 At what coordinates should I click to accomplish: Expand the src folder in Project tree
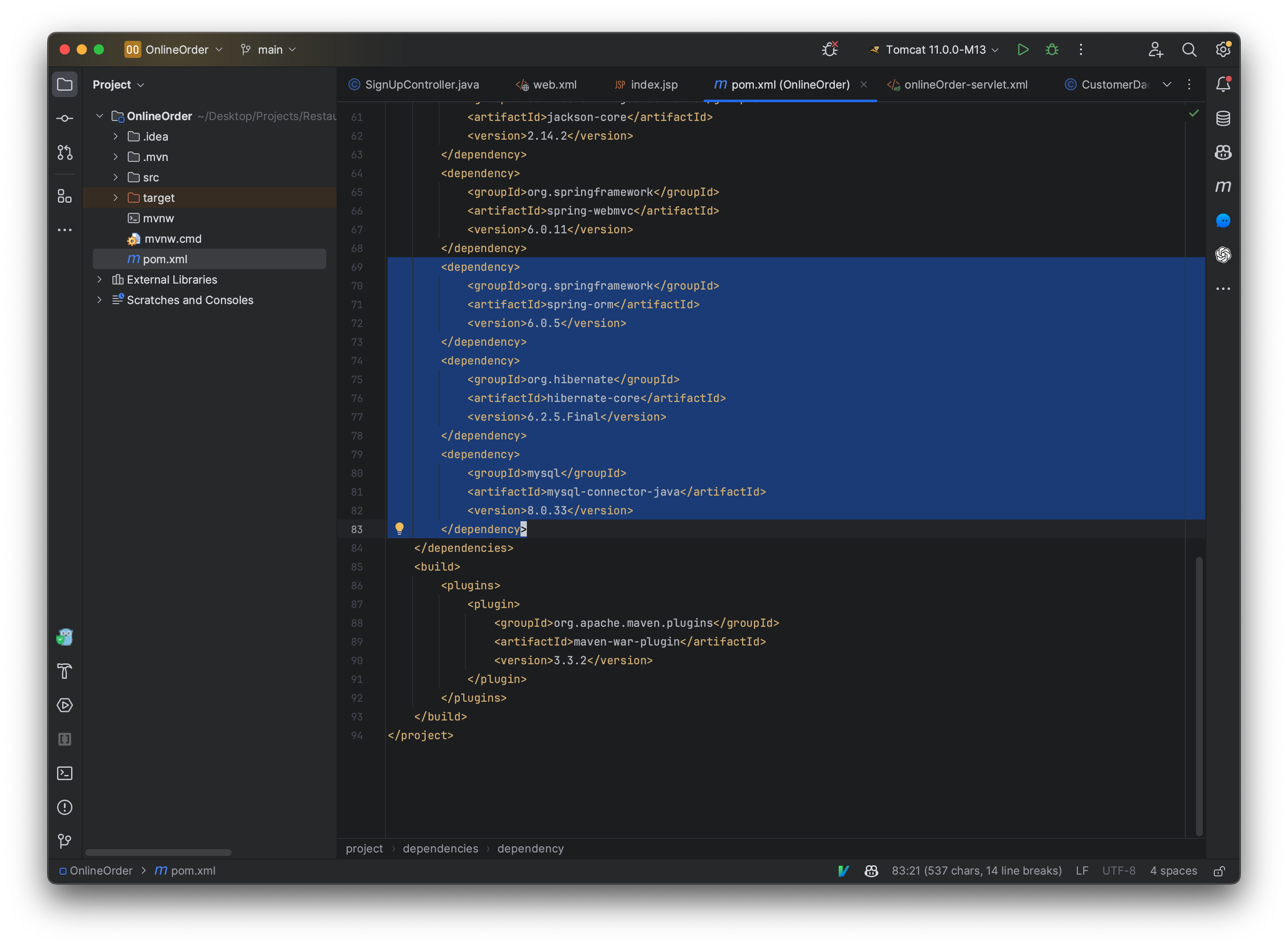tap(115, 177)
